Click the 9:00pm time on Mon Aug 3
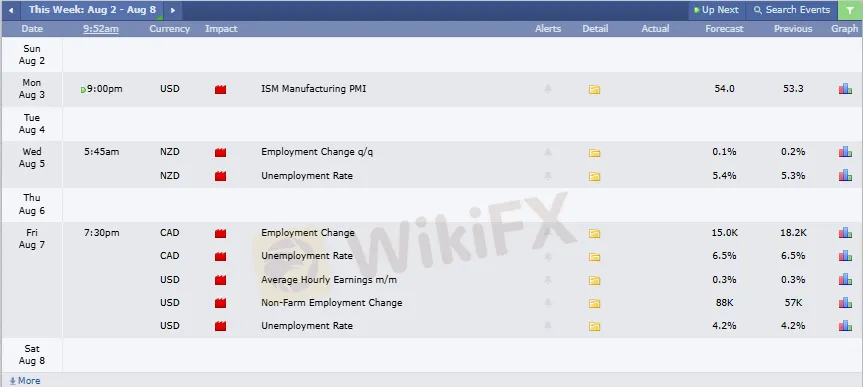Viewport: 863px width, 387px height. tap(104, 89)
